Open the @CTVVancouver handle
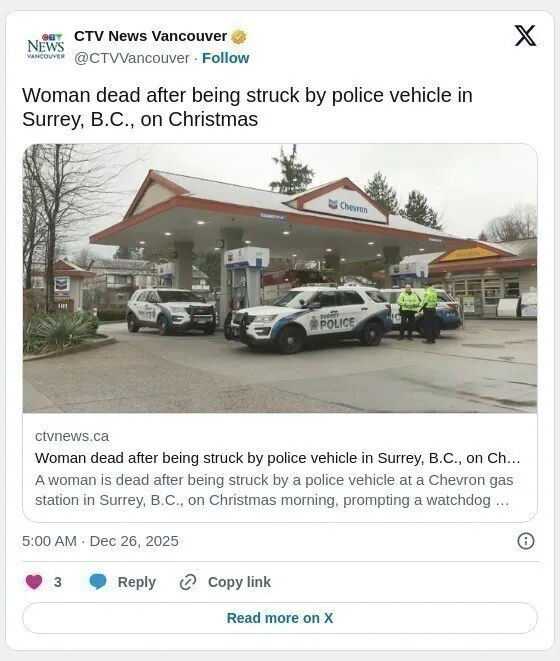 132,58
